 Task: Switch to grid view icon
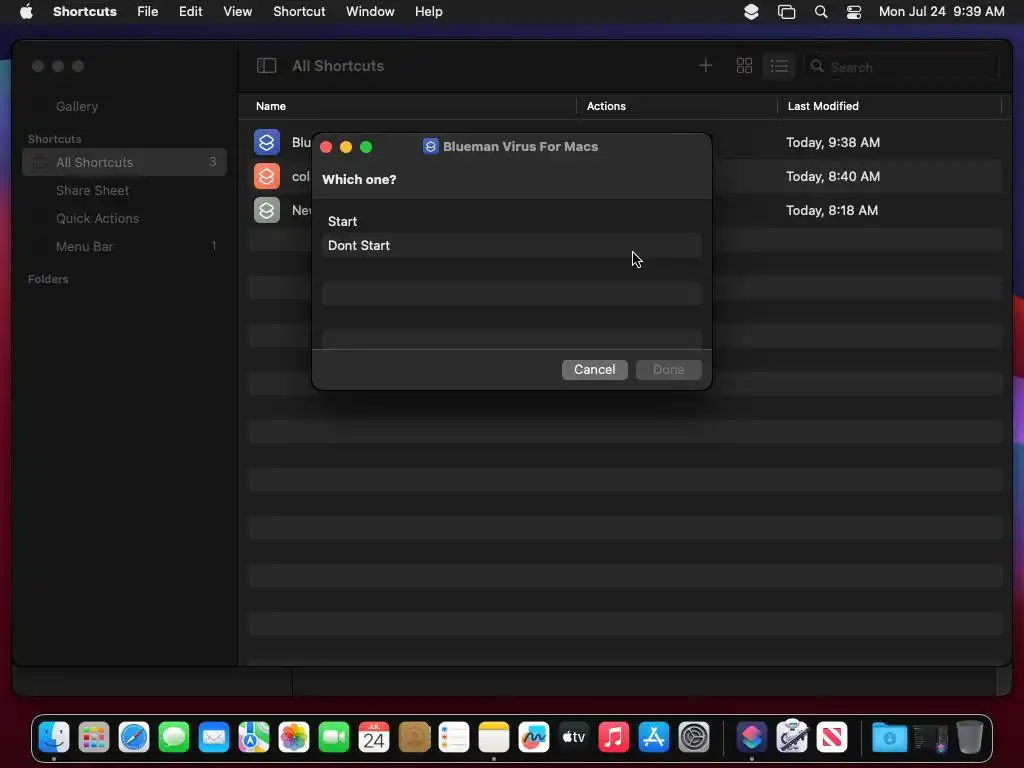point(744,65)
